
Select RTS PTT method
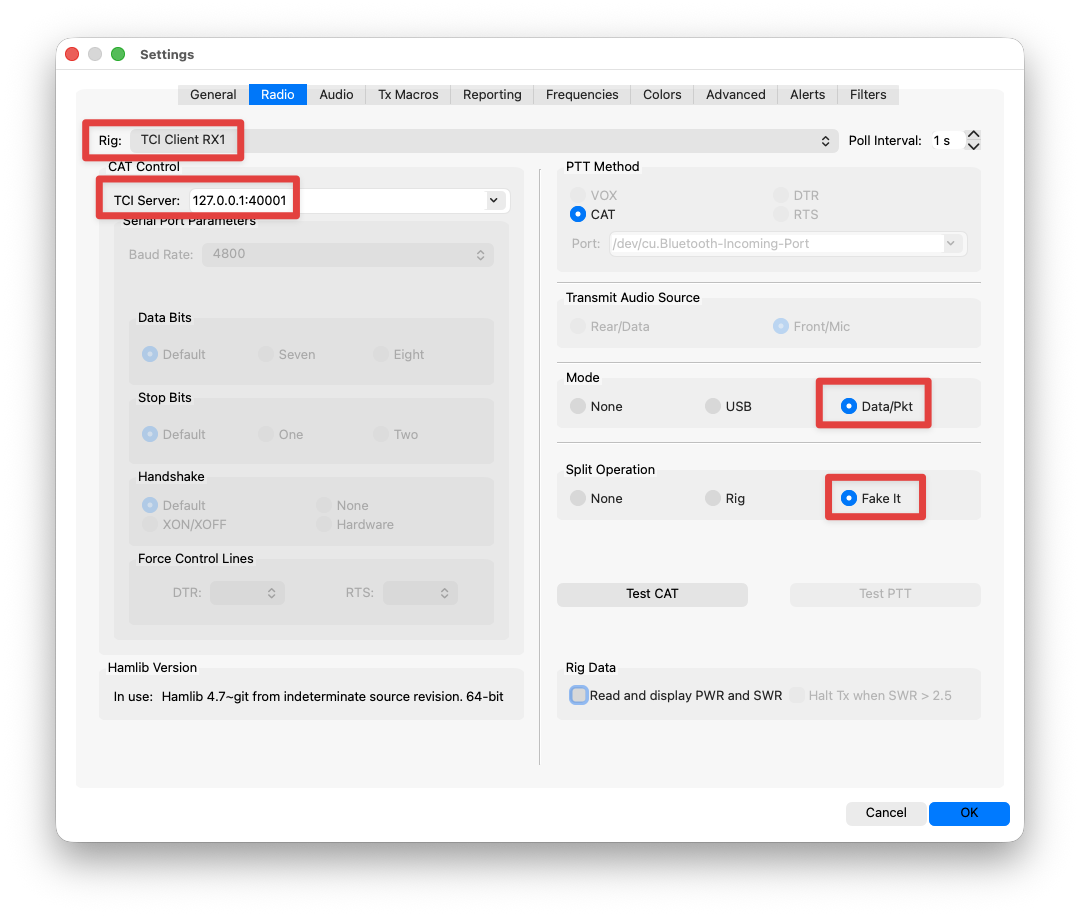coord(796,214)
